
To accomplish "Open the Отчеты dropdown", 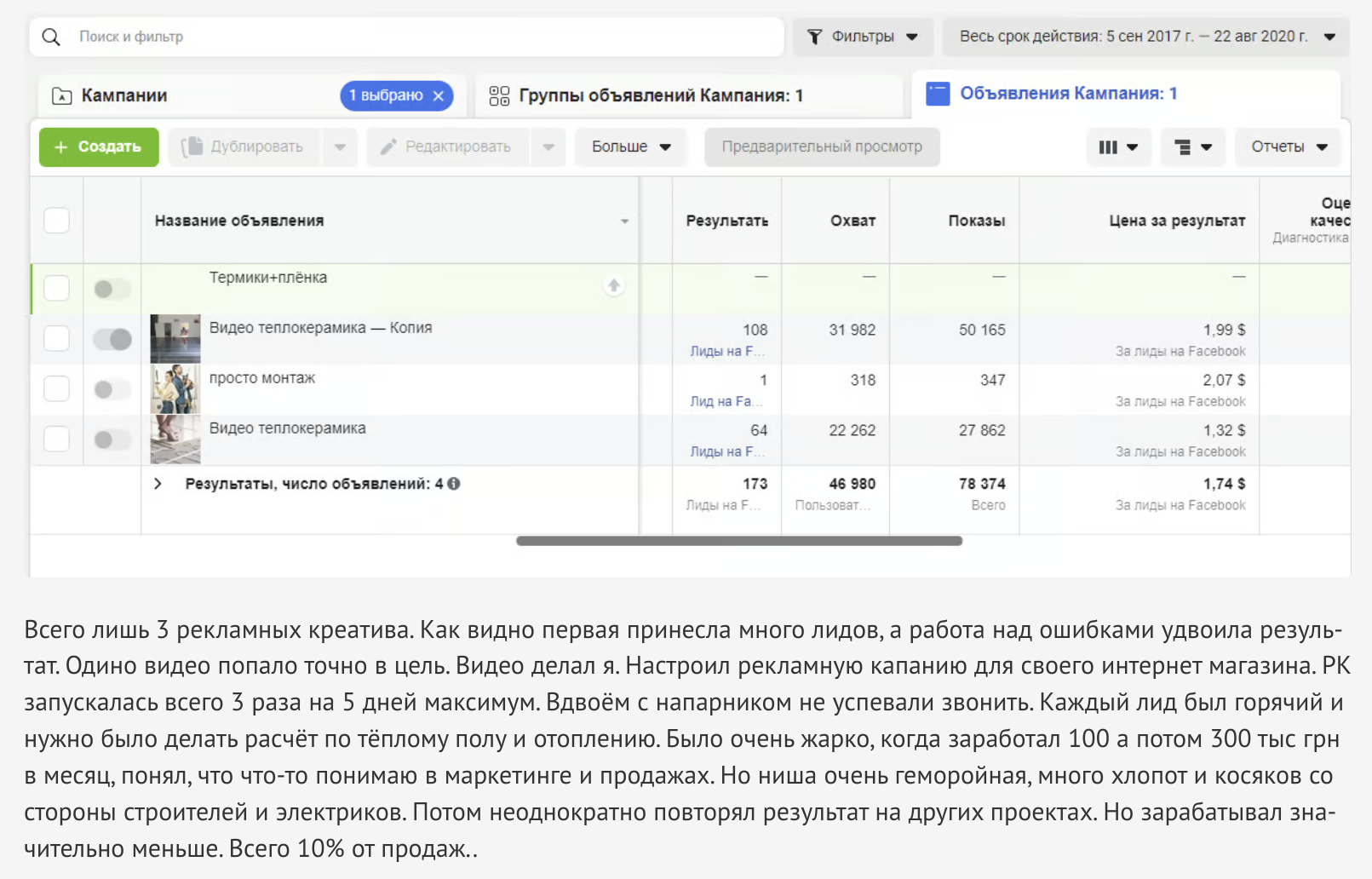I will [x=1289, y=146].
